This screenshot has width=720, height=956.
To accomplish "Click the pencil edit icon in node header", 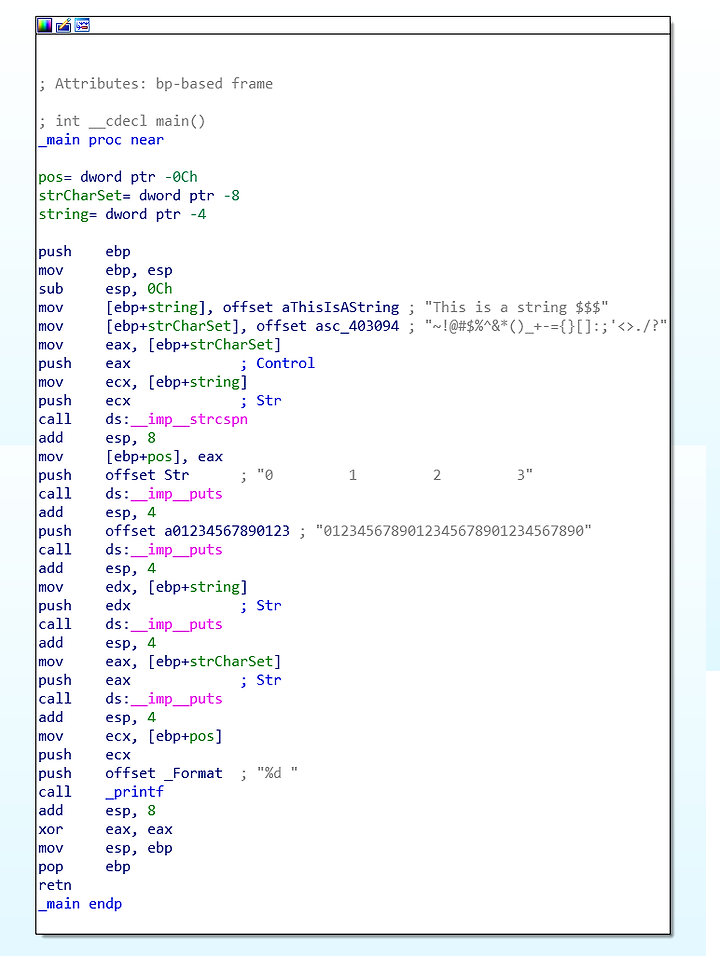I will [63, 25].
